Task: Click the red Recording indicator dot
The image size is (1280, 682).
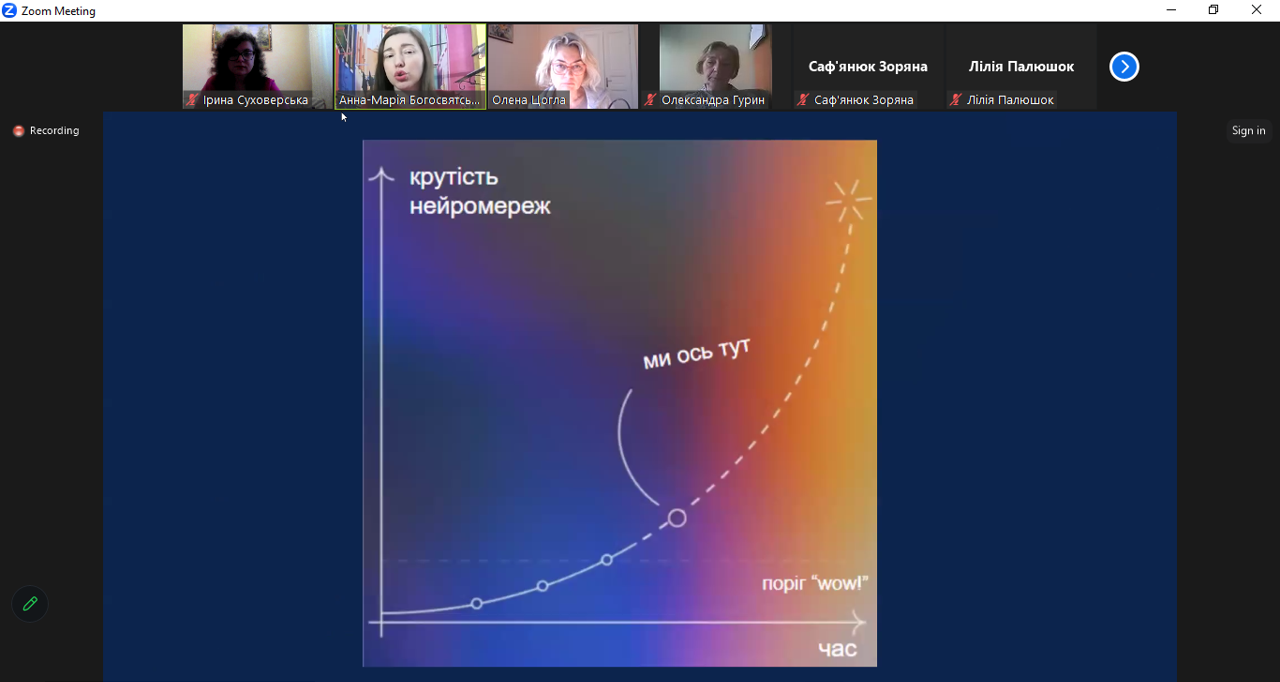Action: click(x=18, y=131)
